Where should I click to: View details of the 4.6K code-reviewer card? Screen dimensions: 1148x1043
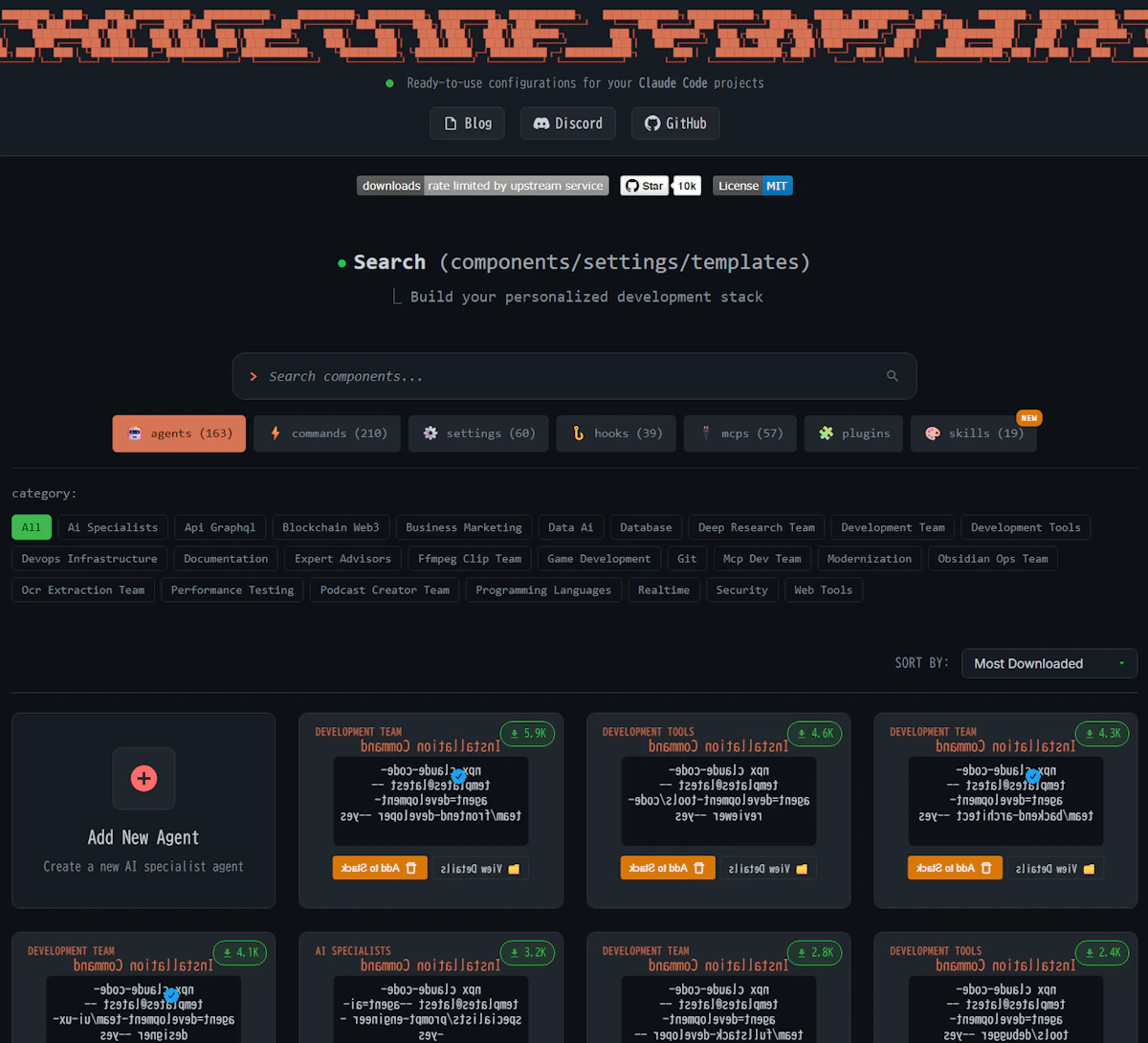pyautogui.click(x=768, y=868)
